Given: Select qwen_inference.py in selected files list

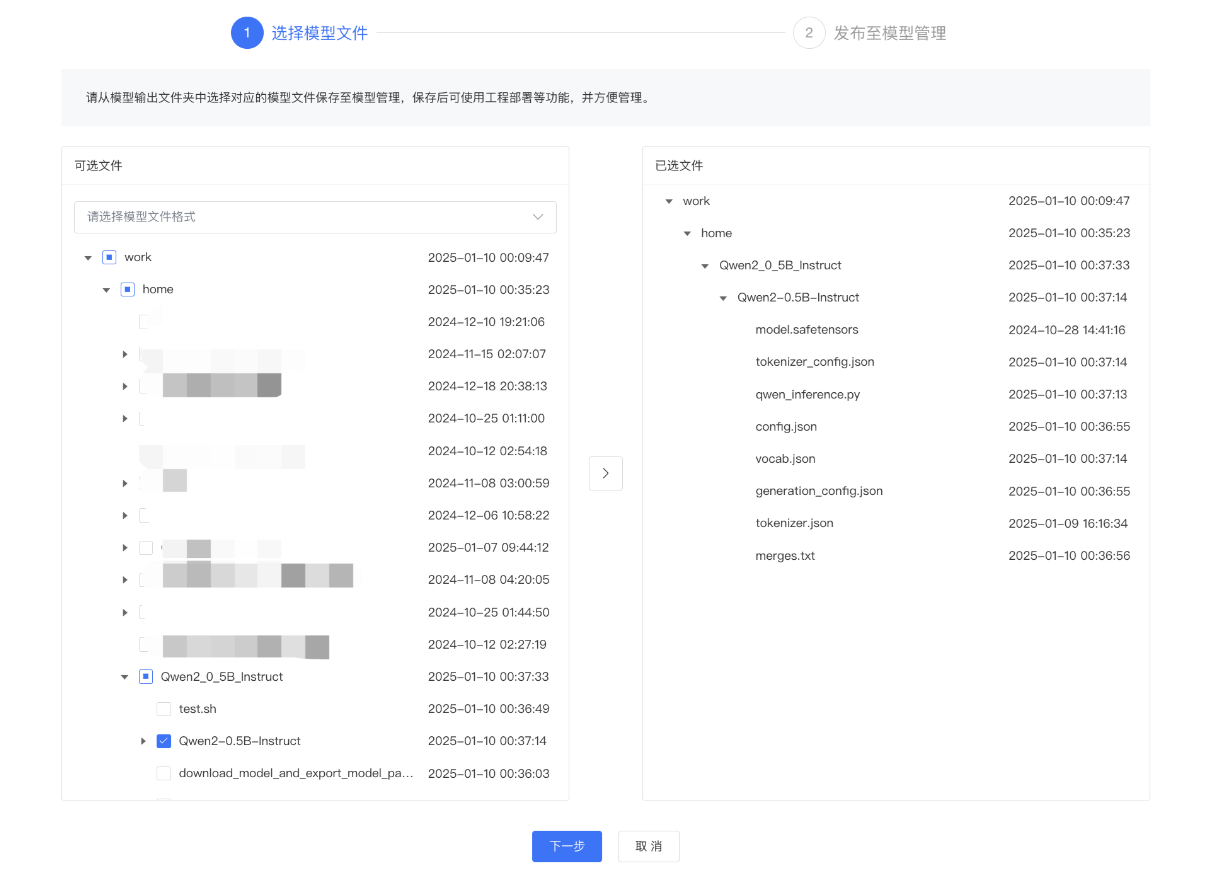Looking at the screenshot, I should [x=807, y=394].
